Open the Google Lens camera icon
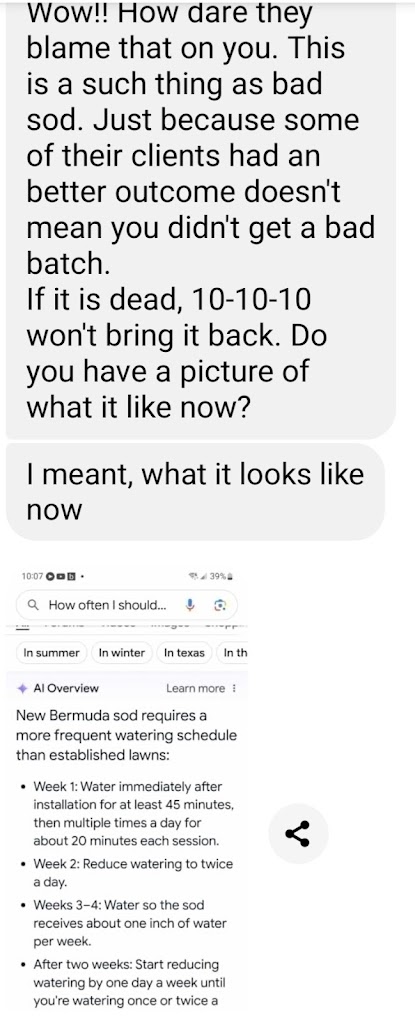The height and width of the screenshot is (1024, 415). (x=220, y=605)
